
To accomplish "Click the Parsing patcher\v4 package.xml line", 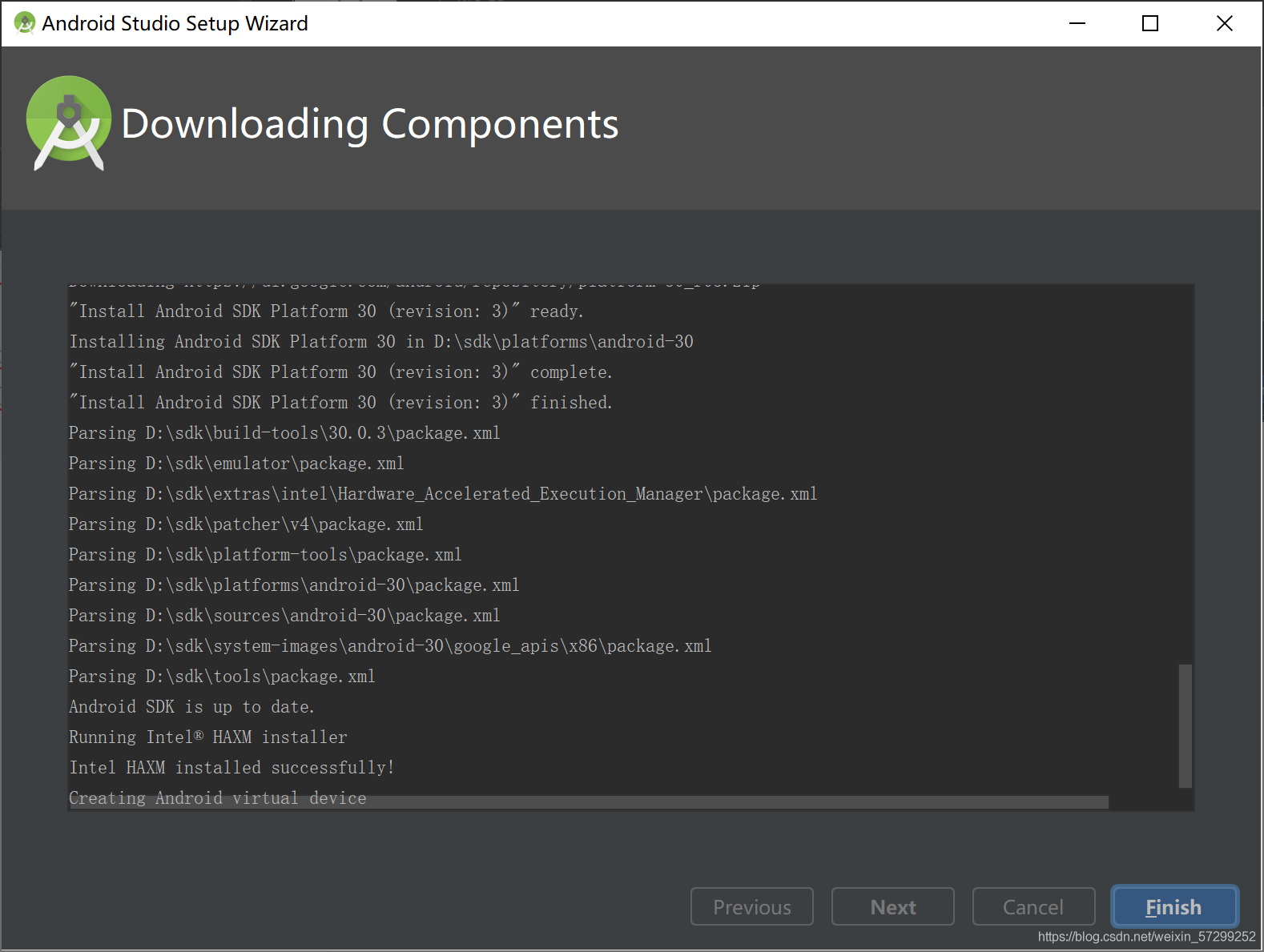I will point(246,524).
